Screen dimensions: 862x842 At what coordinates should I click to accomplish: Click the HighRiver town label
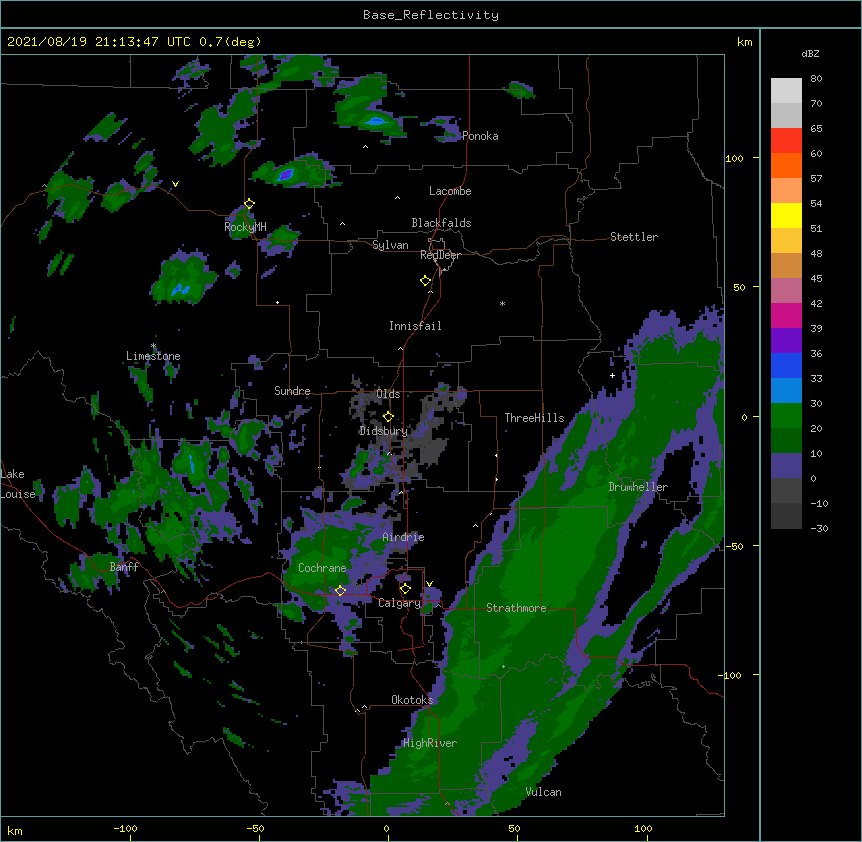[430, 743]
